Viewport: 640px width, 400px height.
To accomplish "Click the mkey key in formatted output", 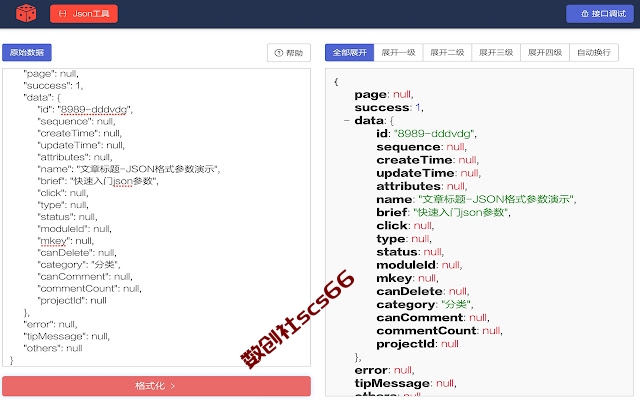I will point(394,278).
